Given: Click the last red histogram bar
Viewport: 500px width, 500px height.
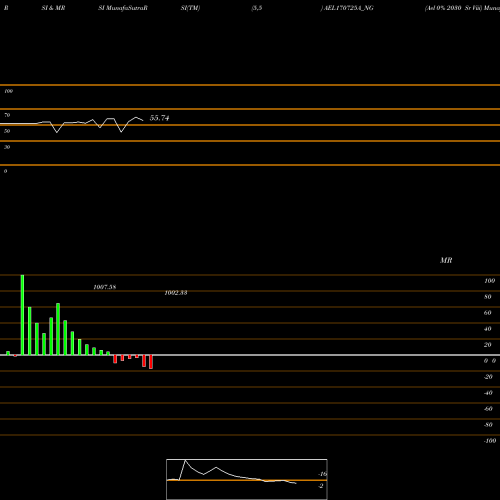Looking at the screenshot, I should coord(151,362).
